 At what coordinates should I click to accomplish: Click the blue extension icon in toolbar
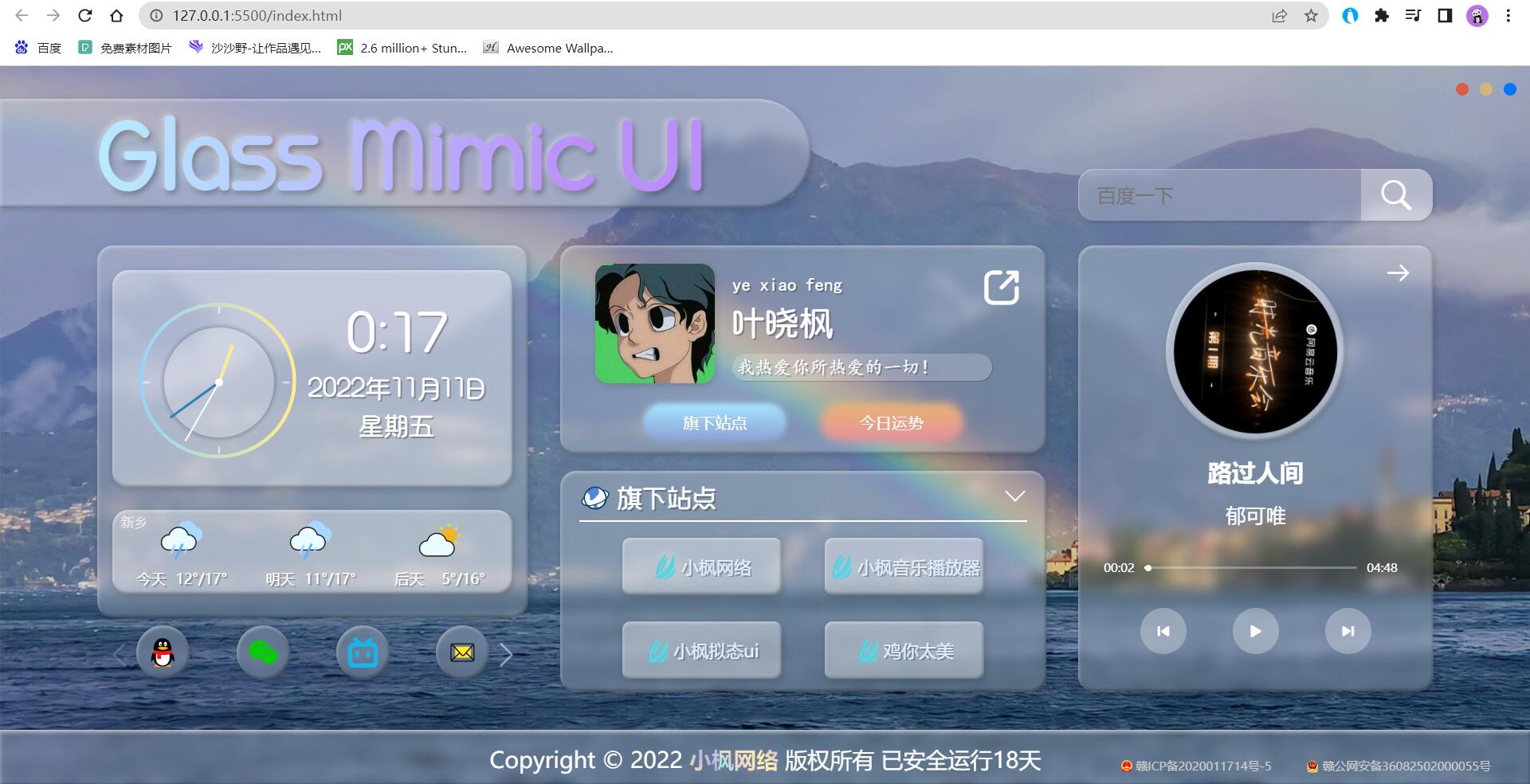(1350, 15)
